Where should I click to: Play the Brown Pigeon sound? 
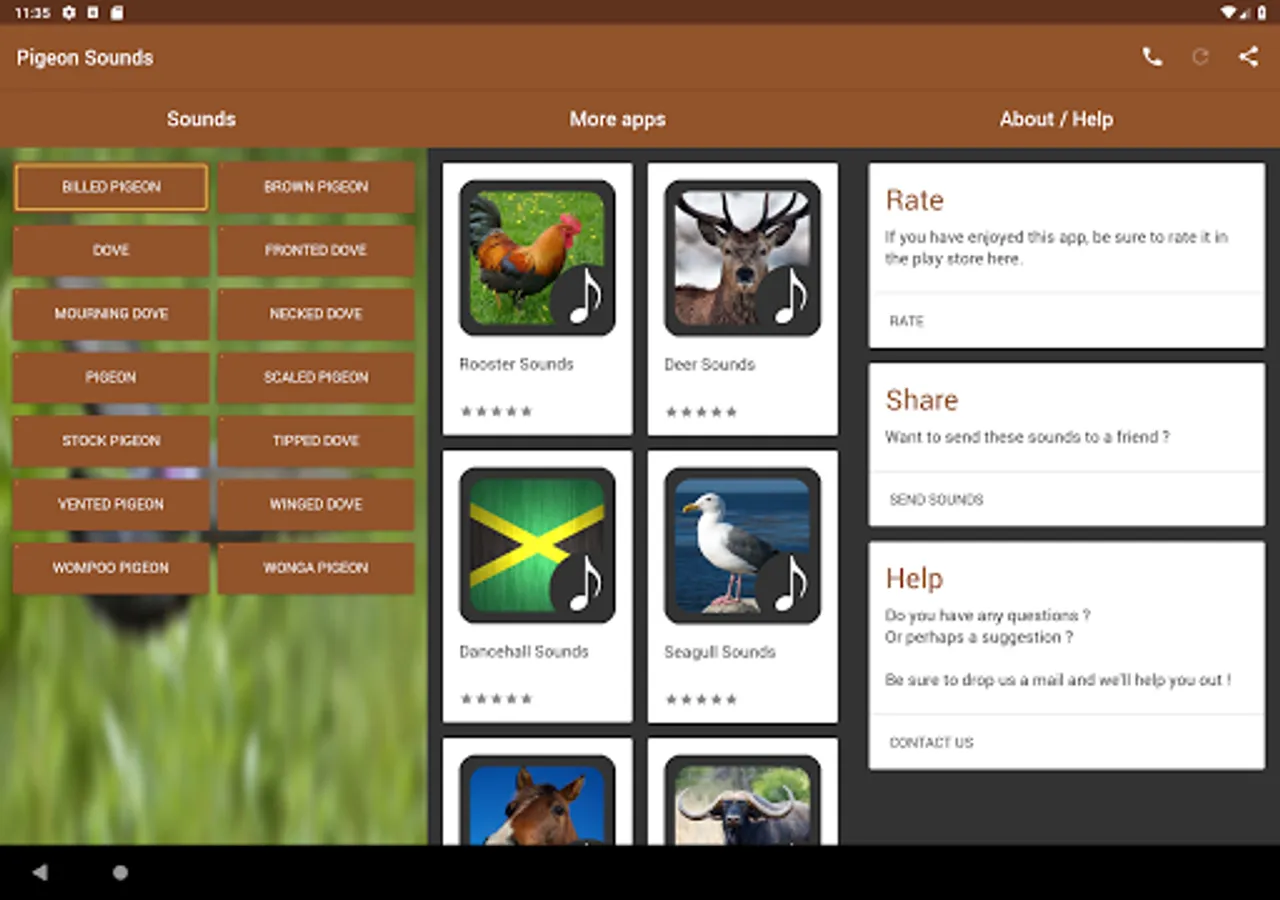[x=316, y=187]
